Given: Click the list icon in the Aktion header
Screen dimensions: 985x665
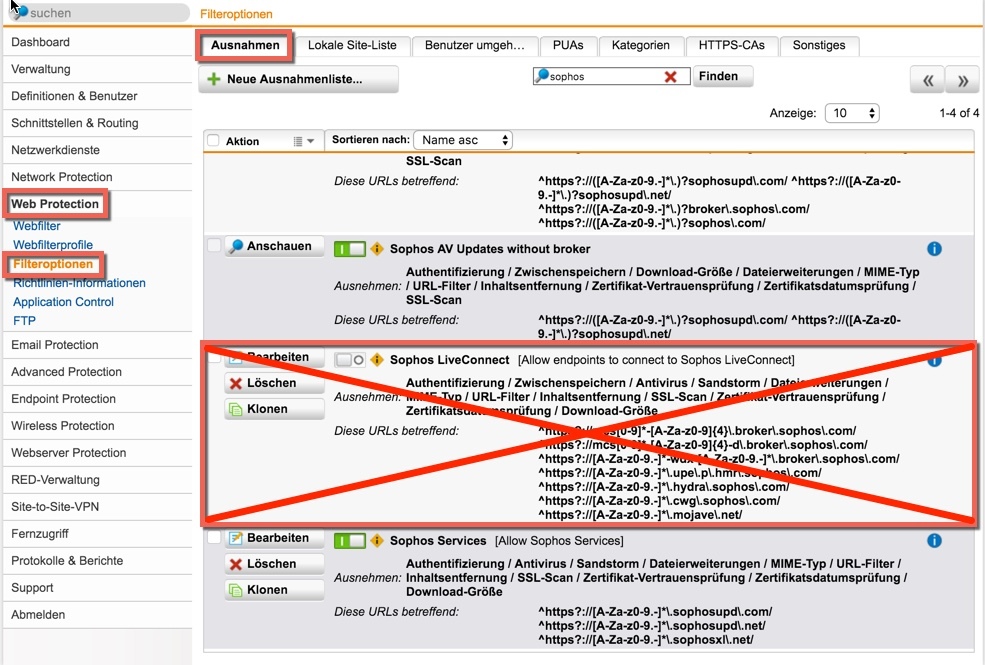Looking at the screenshot, I should (x=298, y=141).
